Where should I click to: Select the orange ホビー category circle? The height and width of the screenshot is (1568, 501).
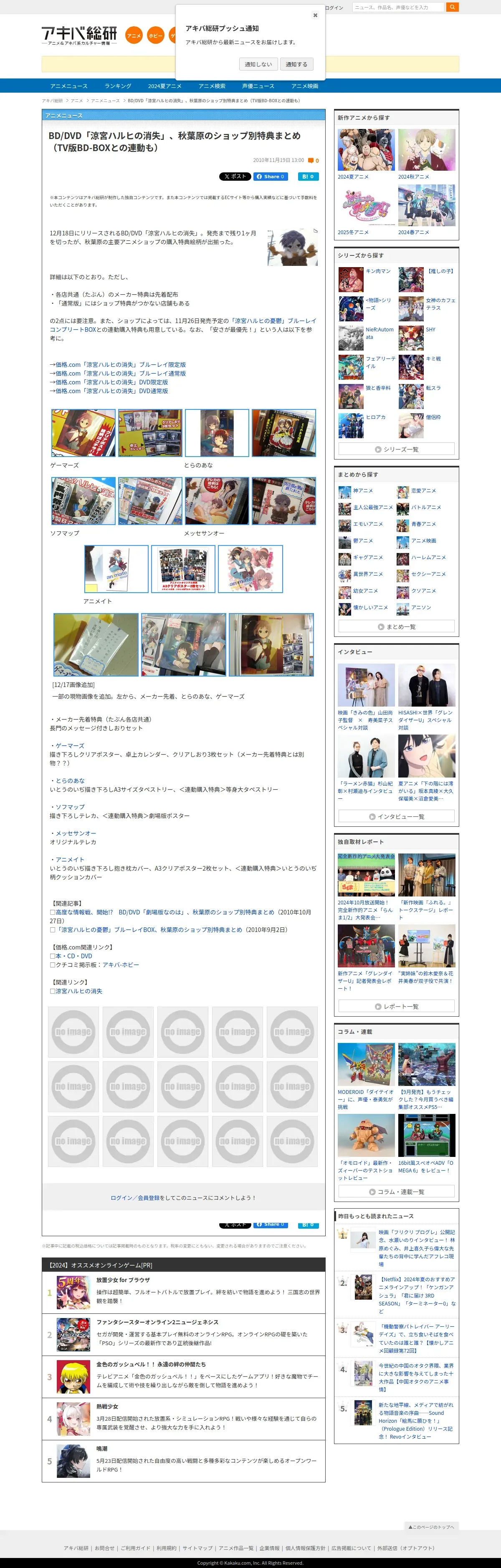coord(156,35)
